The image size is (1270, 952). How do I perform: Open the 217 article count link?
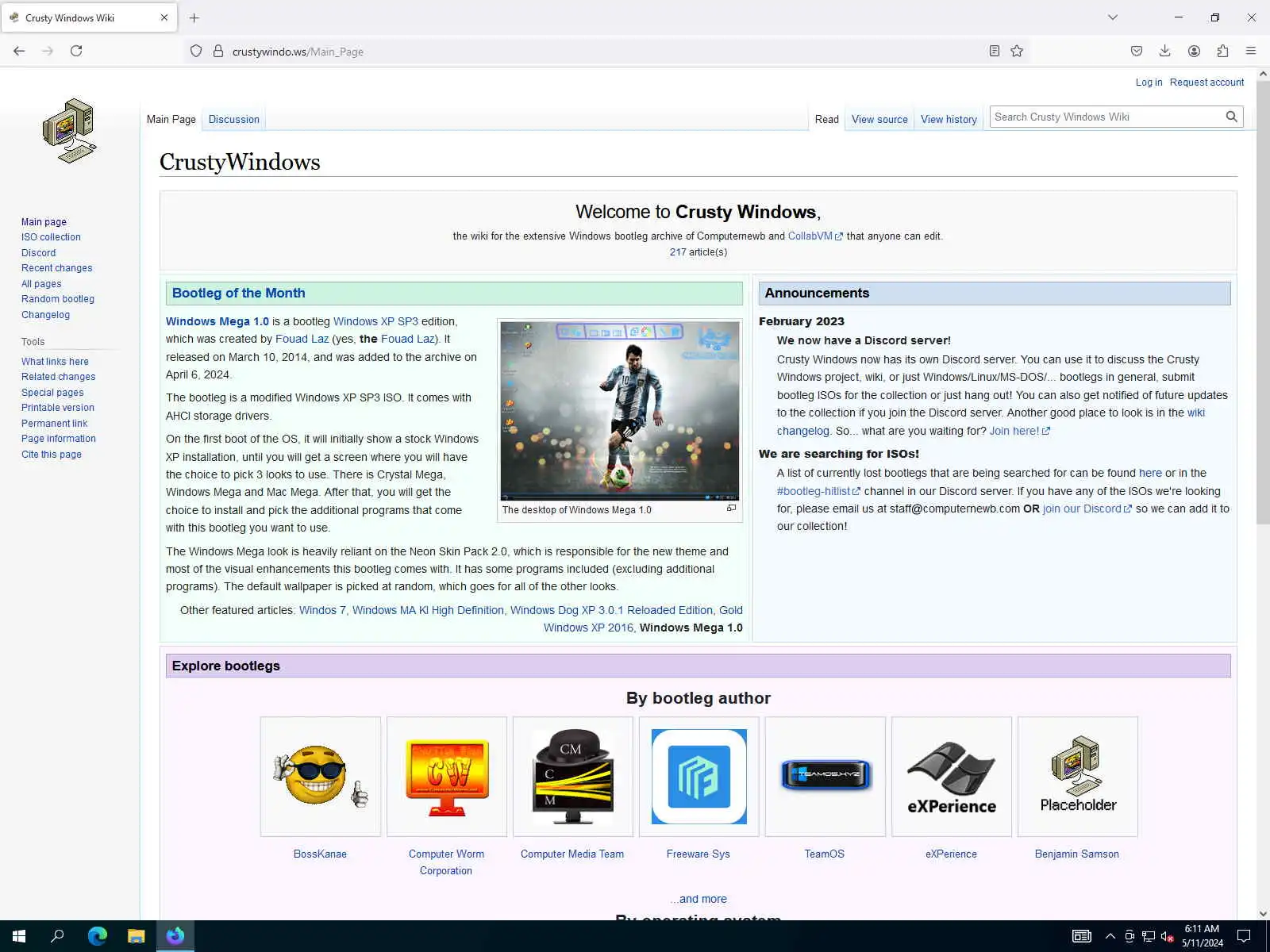678,252
